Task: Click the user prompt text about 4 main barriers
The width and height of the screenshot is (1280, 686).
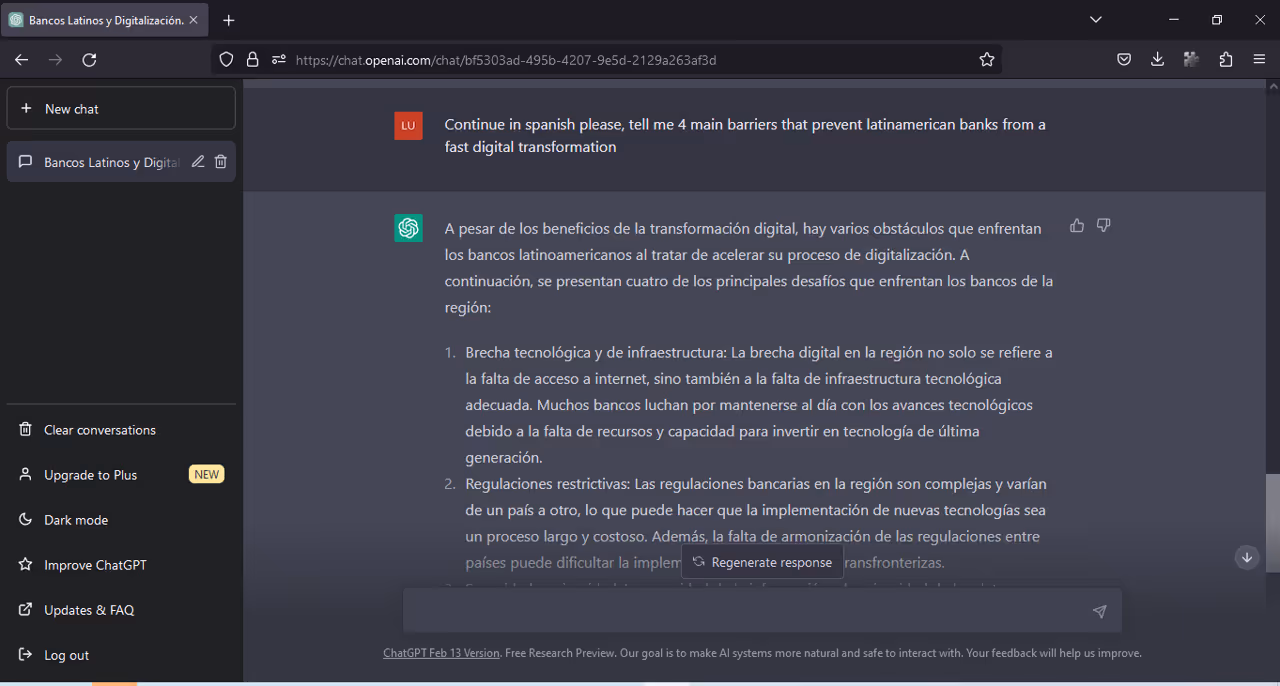Action: pos(745,136)
